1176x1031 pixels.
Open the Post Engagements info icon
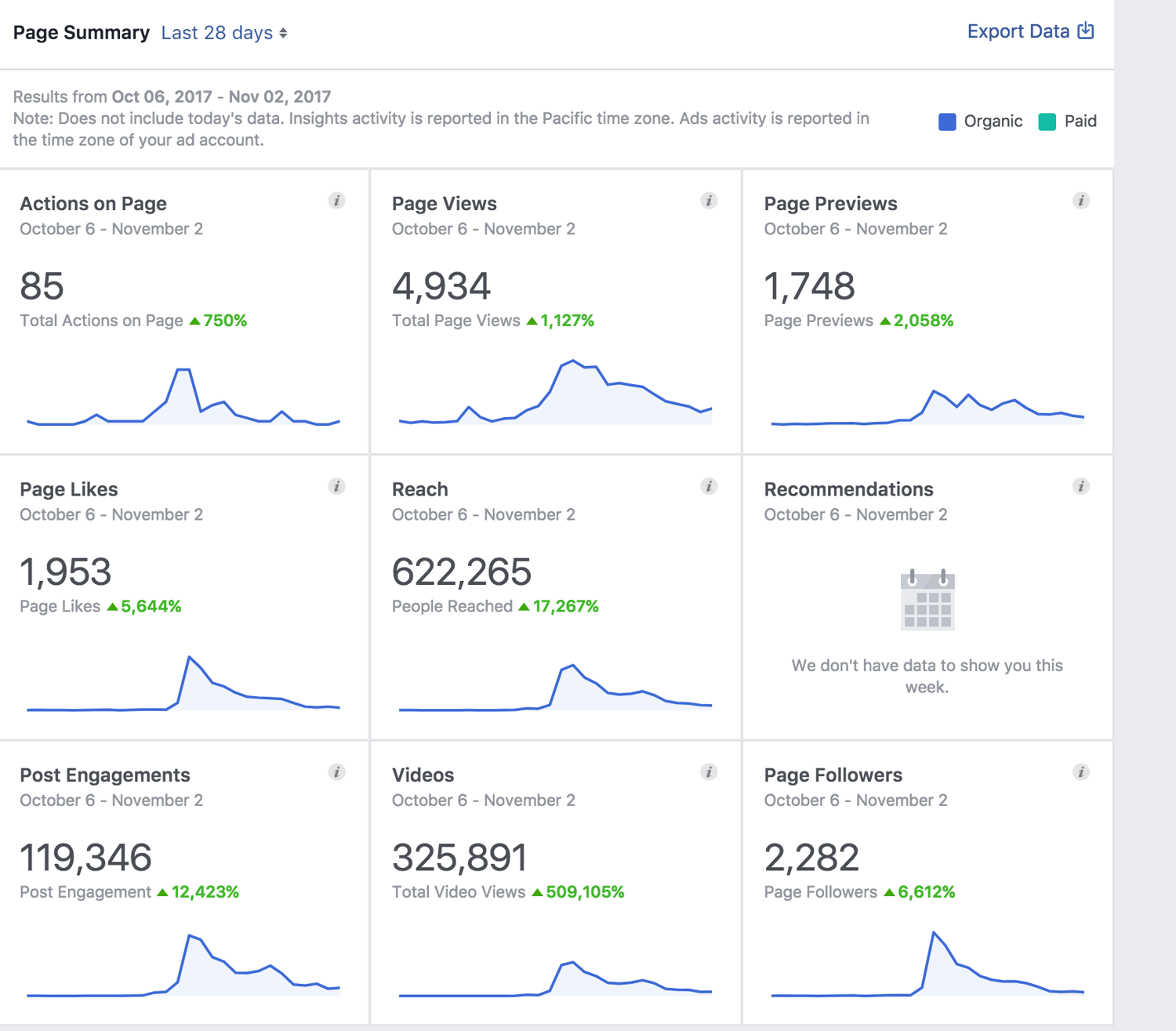pyautogui.click(x=337, y=772)
